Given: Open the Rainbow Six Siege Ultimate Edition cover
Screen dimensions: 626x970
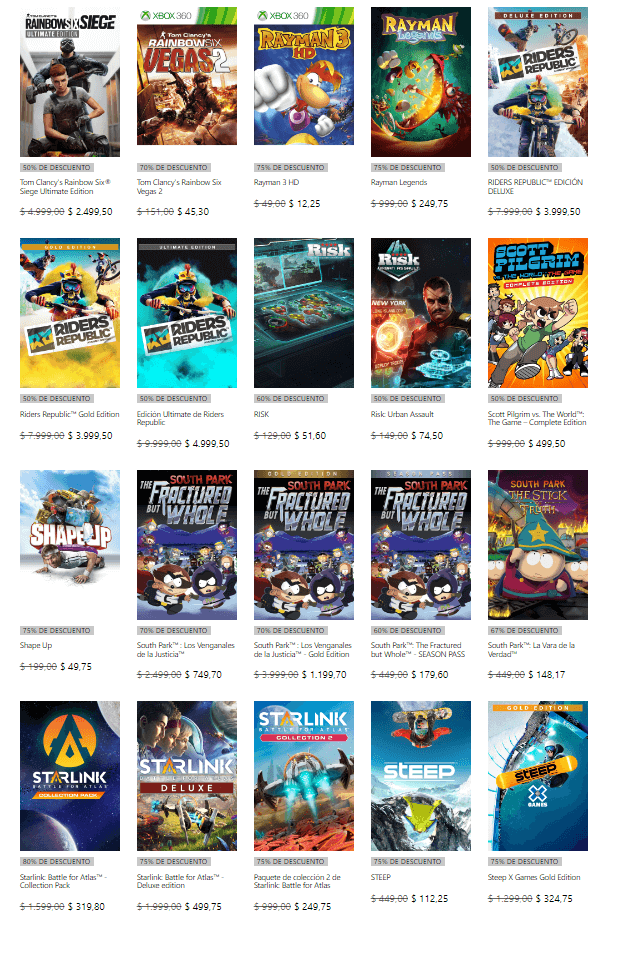Looking at the screenshot, I should tap(70, 82).
